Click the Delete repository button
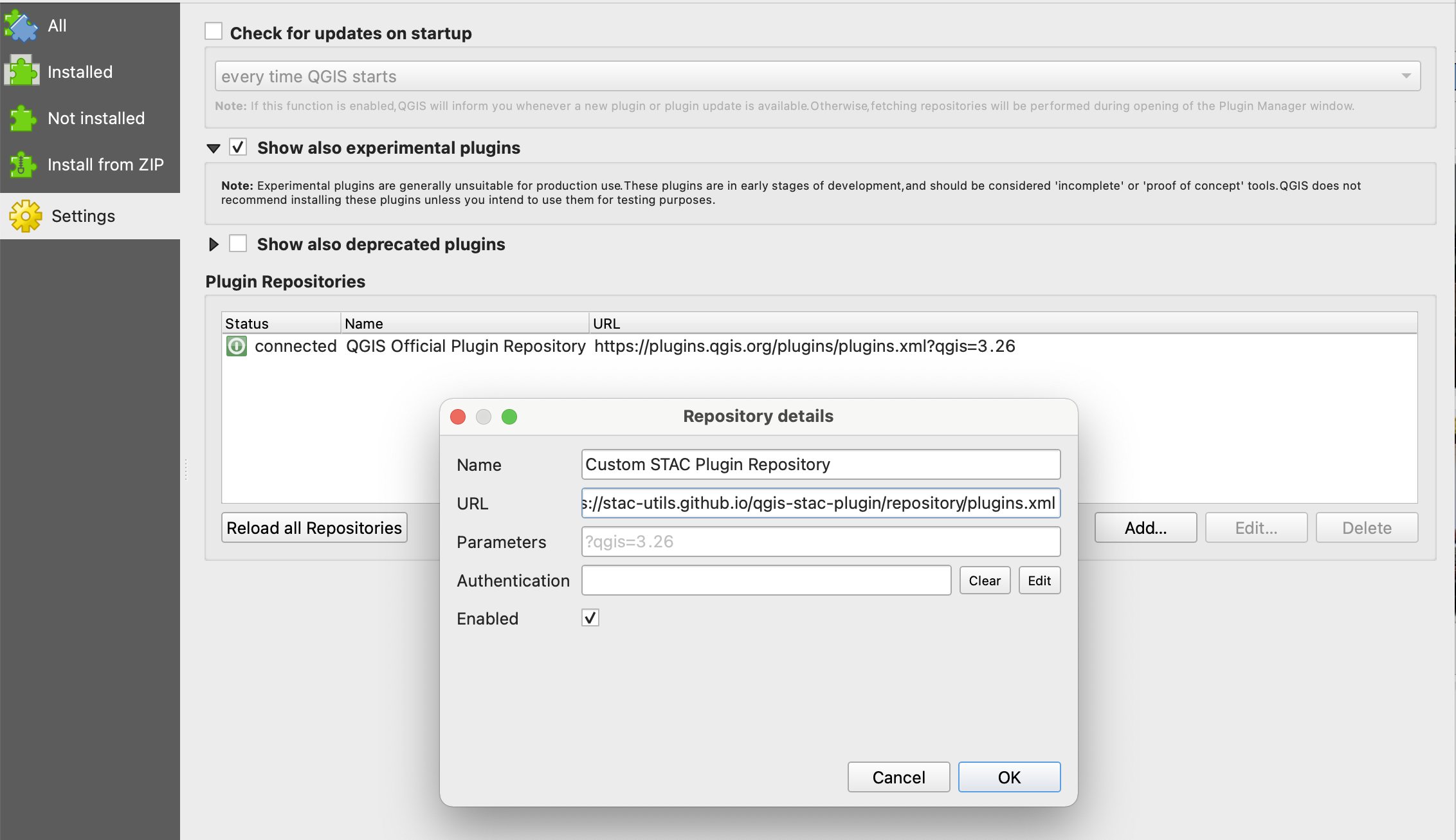Screen dimensions: 1456x840 [1367, 527]
